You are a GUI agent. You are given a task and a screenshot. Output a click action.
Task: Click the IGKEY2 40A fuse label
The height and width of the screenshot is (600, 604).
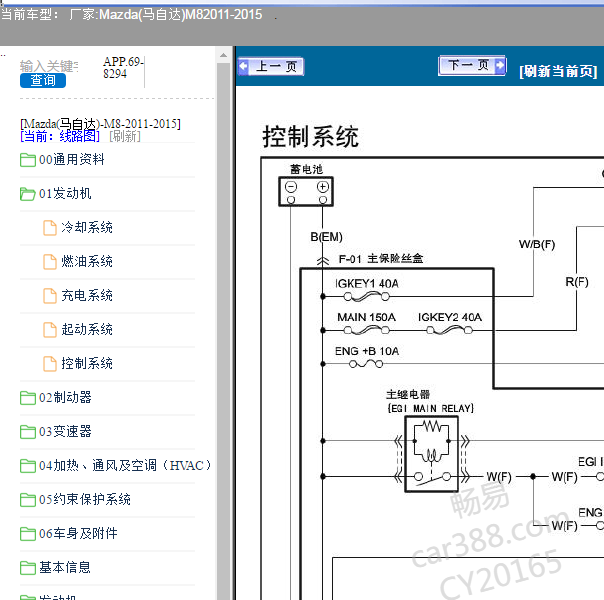pos(450,317)
